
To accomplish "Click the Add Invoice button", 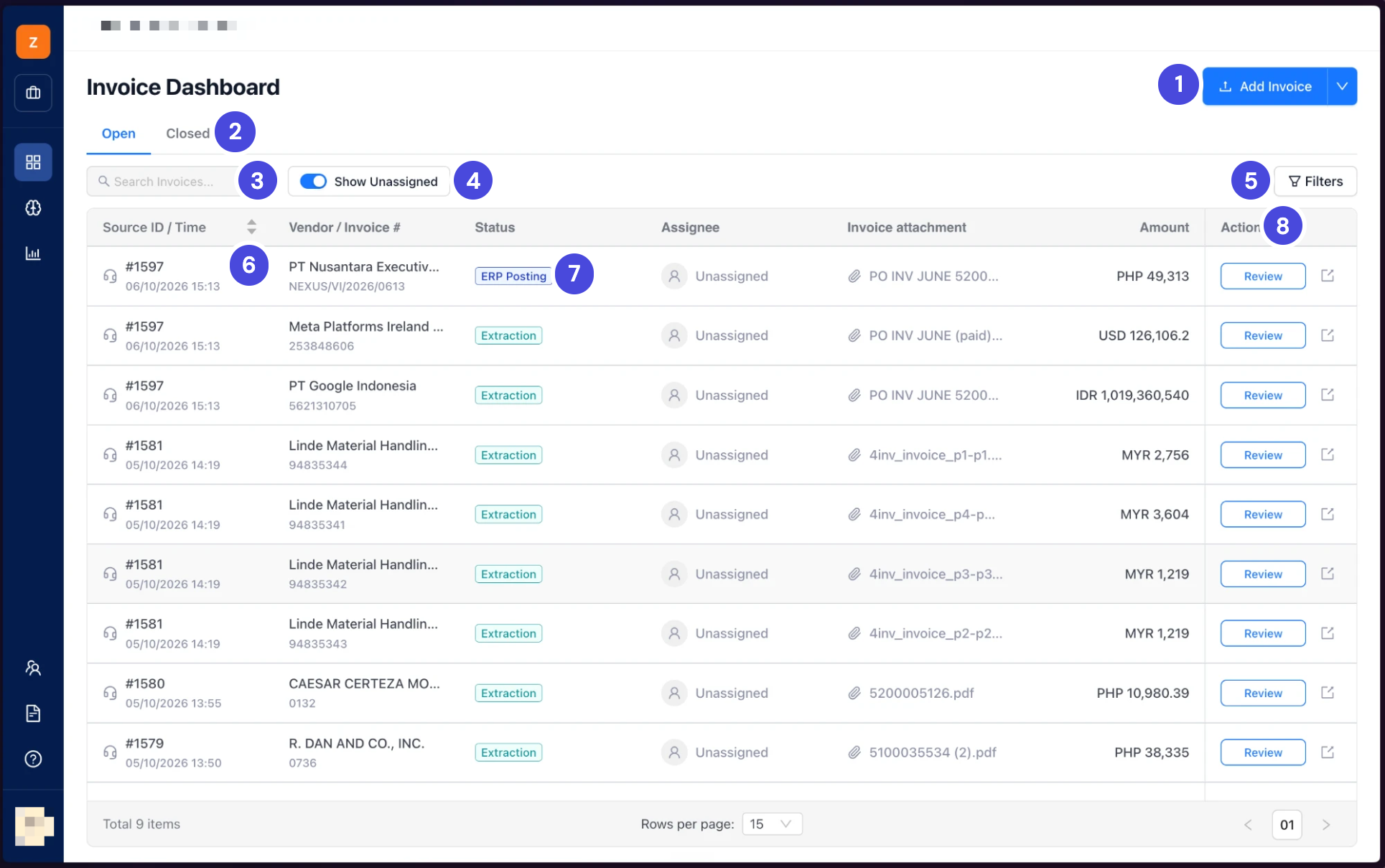I will pyautogui.click(x=1265, y=86).
